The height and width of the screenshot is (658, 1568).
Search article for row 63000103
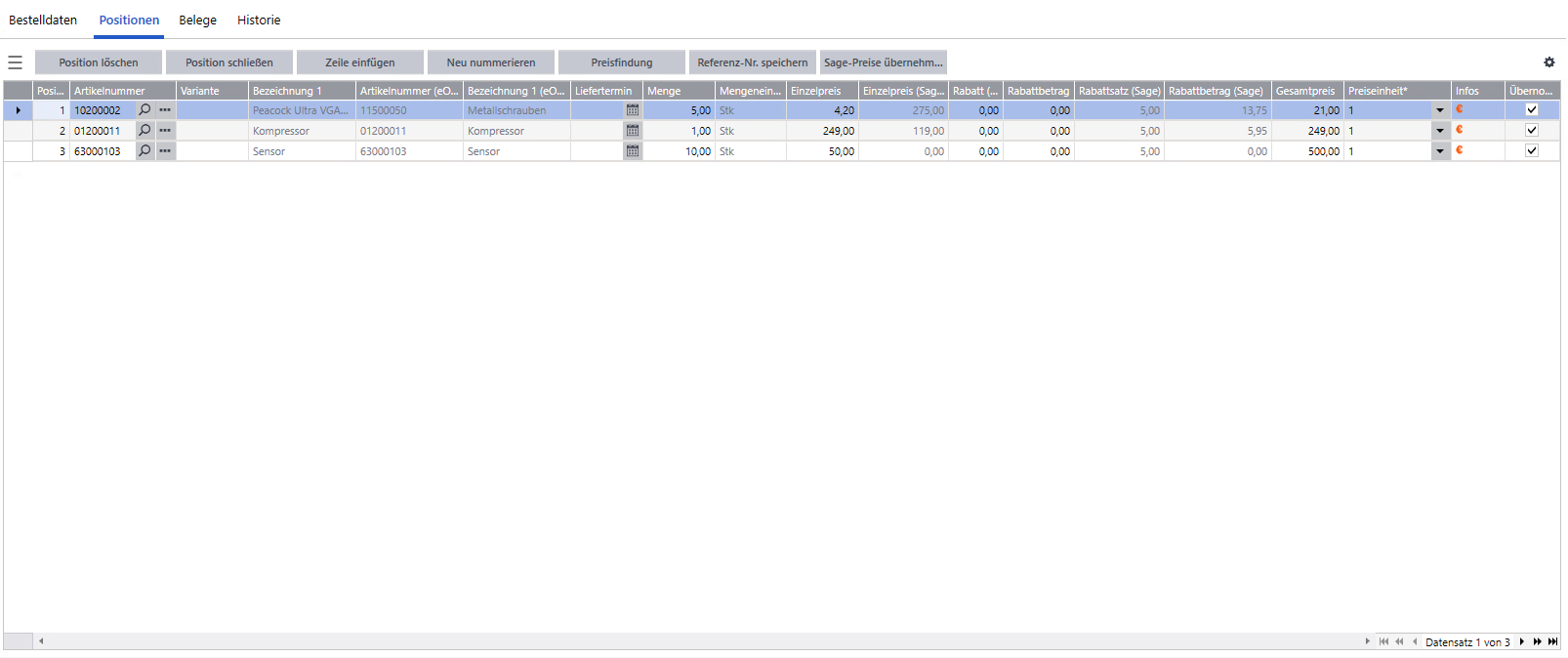[145, 151]
